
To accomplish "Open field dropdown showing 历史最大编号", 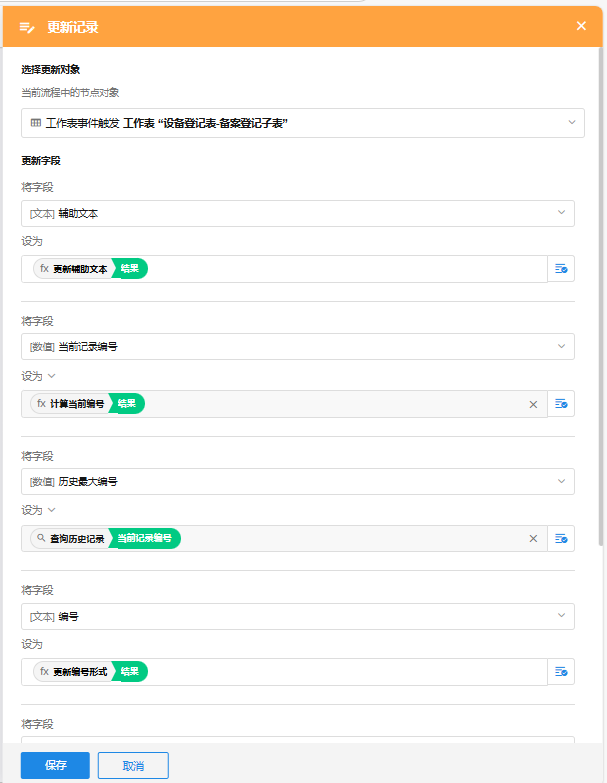I will (298, 481).
